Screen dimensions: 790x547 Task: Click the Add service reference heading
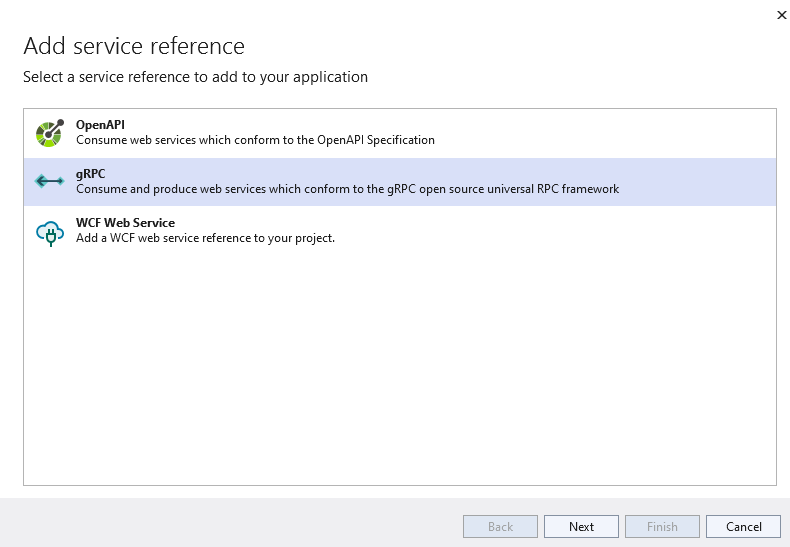134,46
